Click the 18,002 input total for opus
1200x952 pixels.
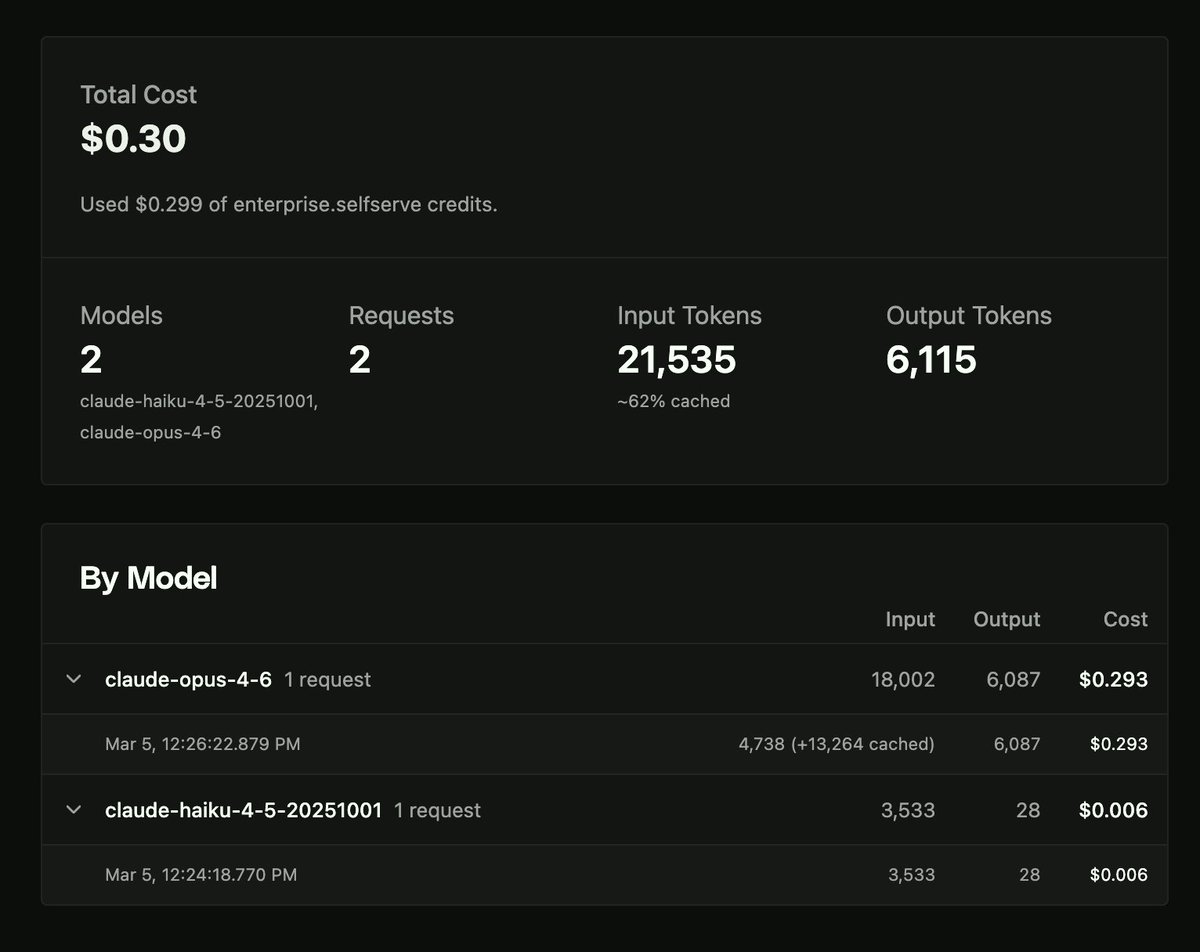click(903, 680)
